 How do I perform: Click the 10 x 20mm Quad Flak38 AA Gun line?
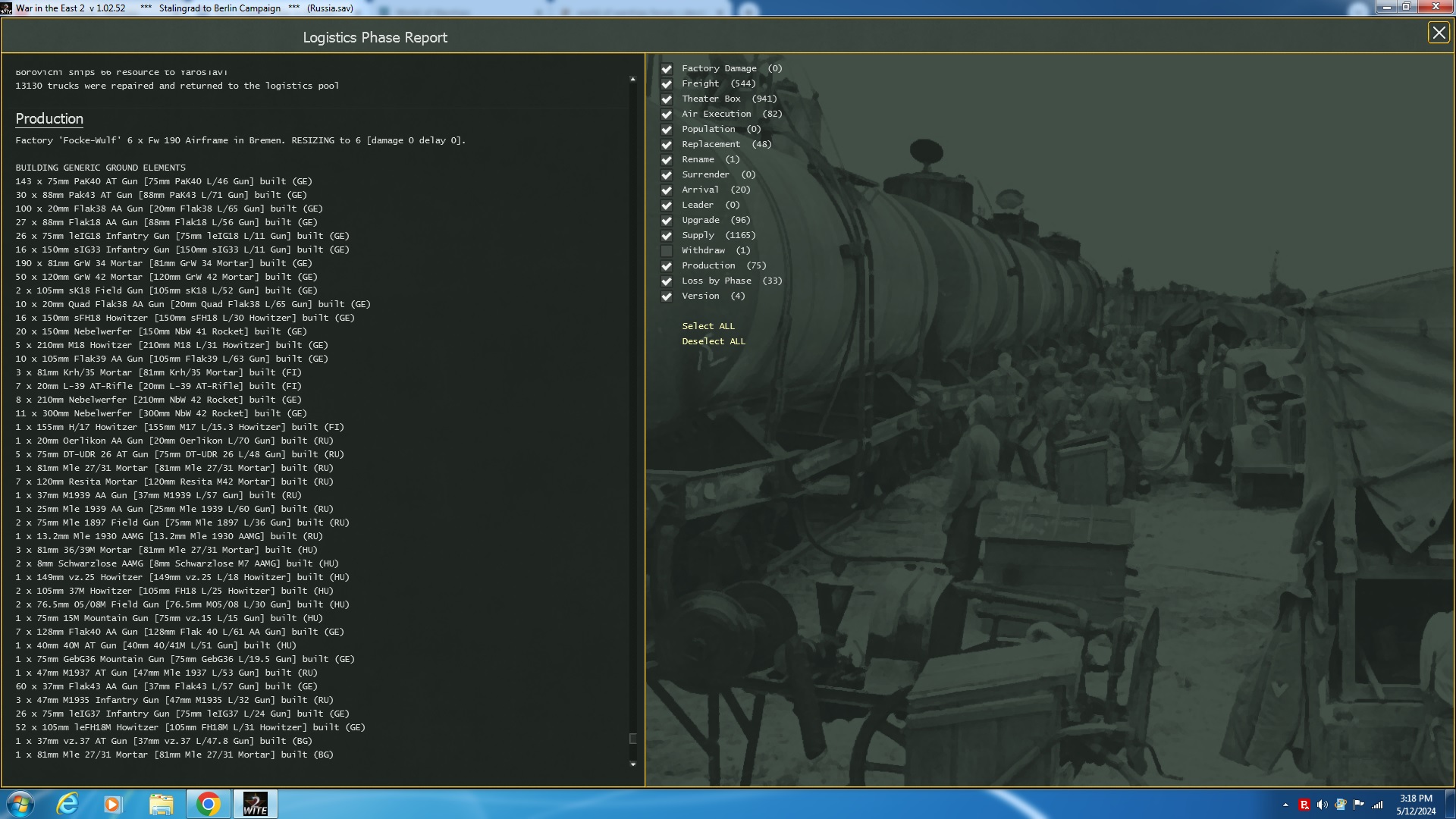click(193, 304)
